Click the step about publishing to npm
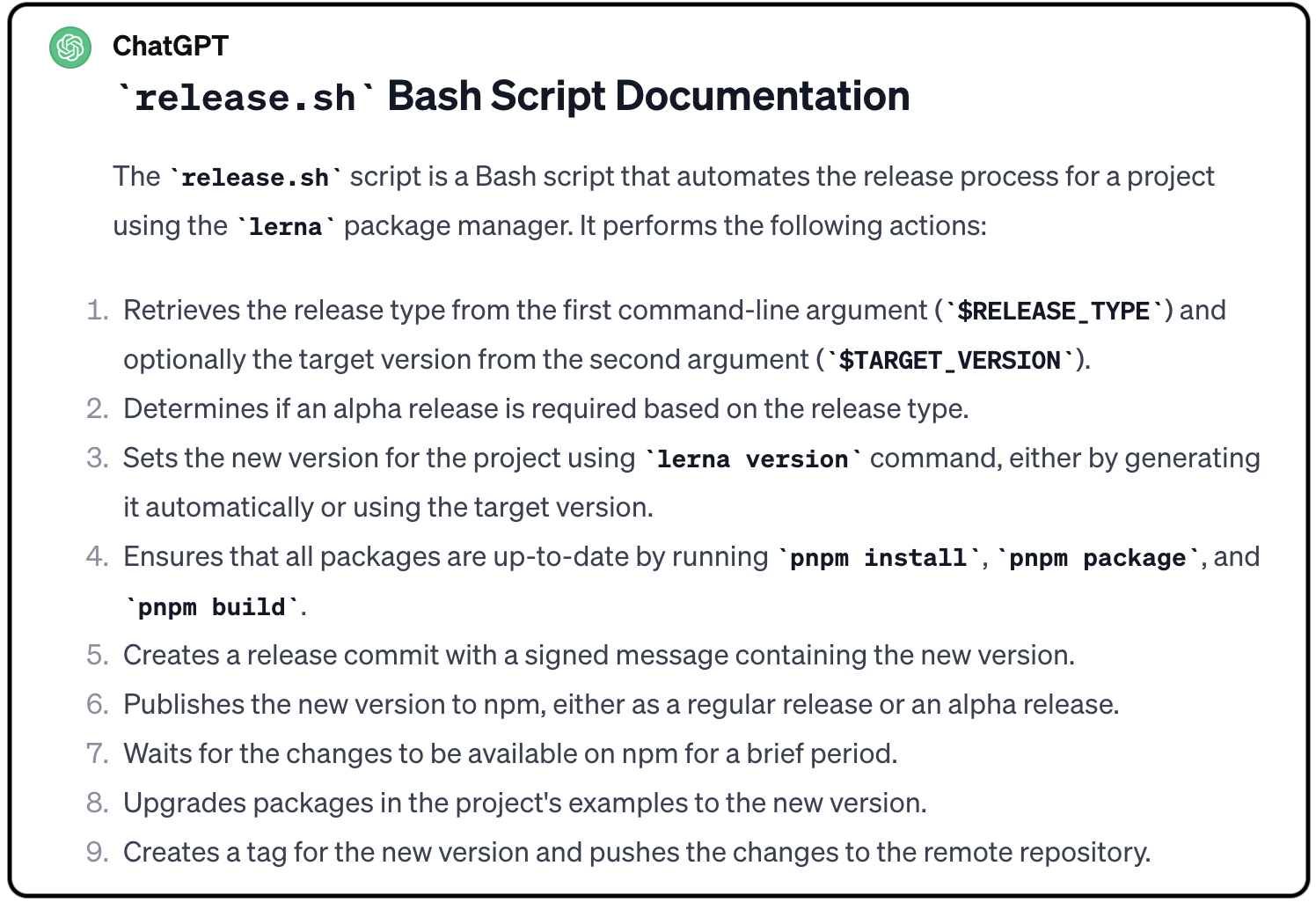 620,705
